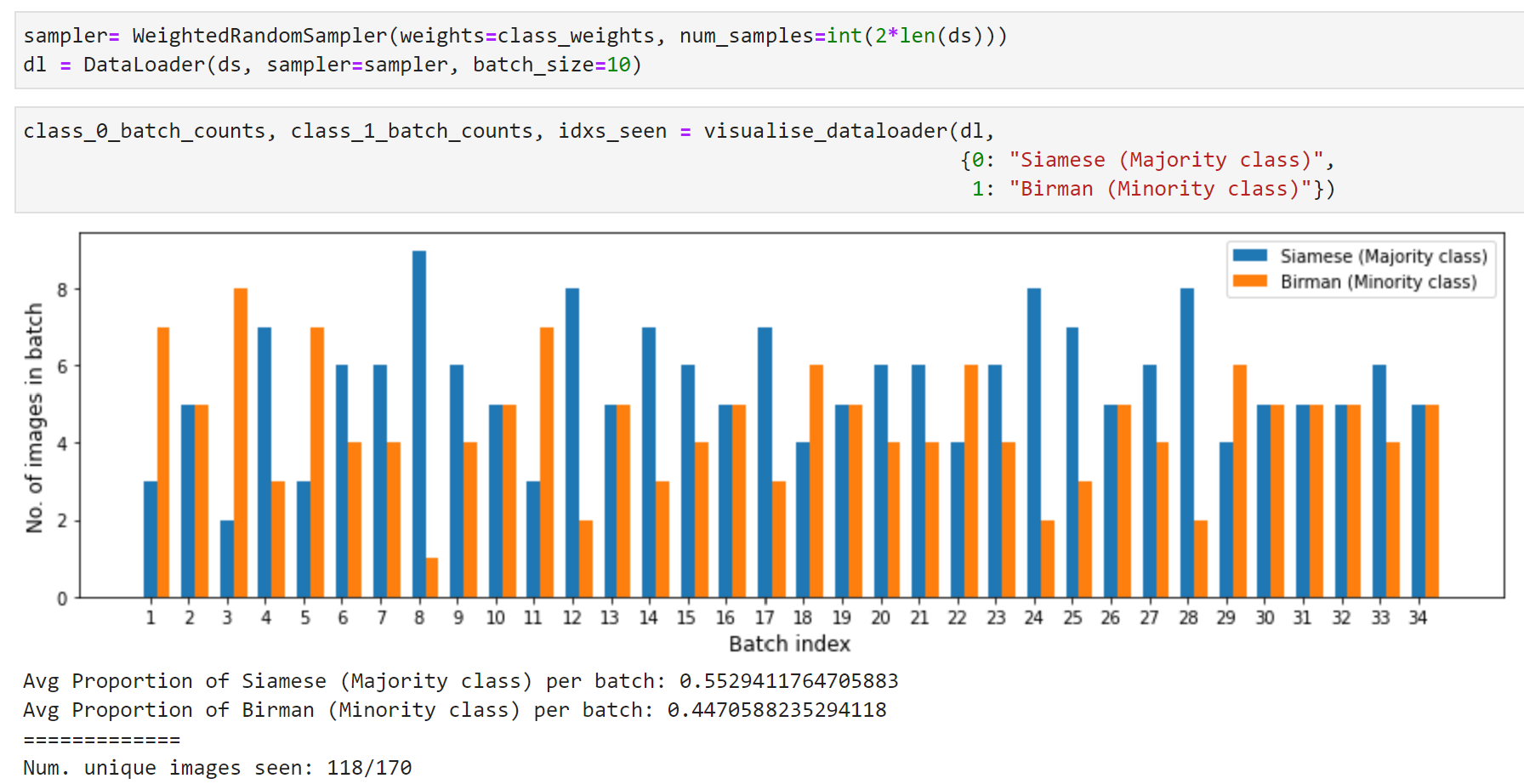Click the red "Birman (Minority class)" code string

pyautogui.click(x=1160, y=189)
